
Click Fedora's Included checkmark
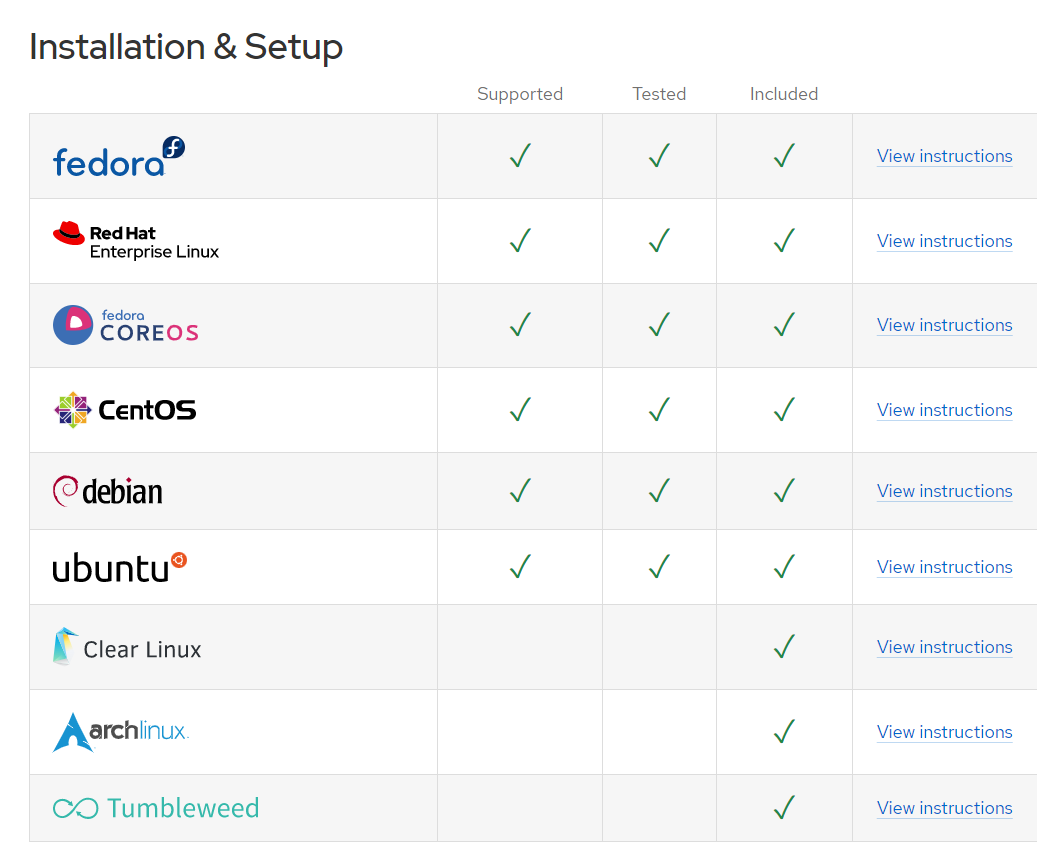784,156
